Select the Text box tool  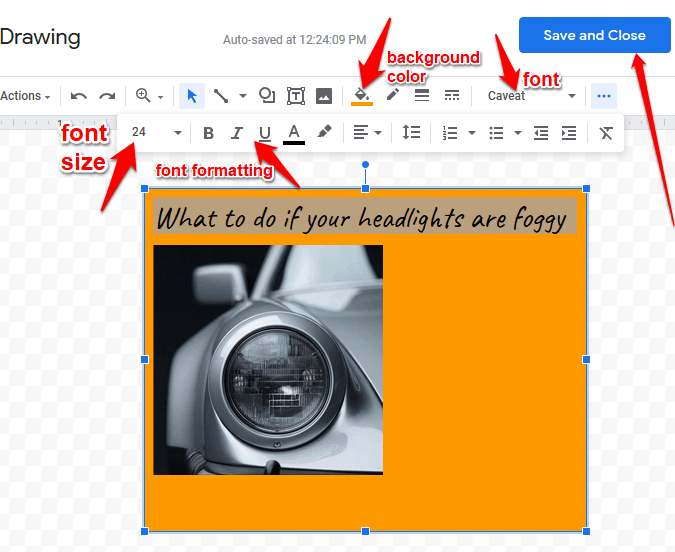pos(296,96)
